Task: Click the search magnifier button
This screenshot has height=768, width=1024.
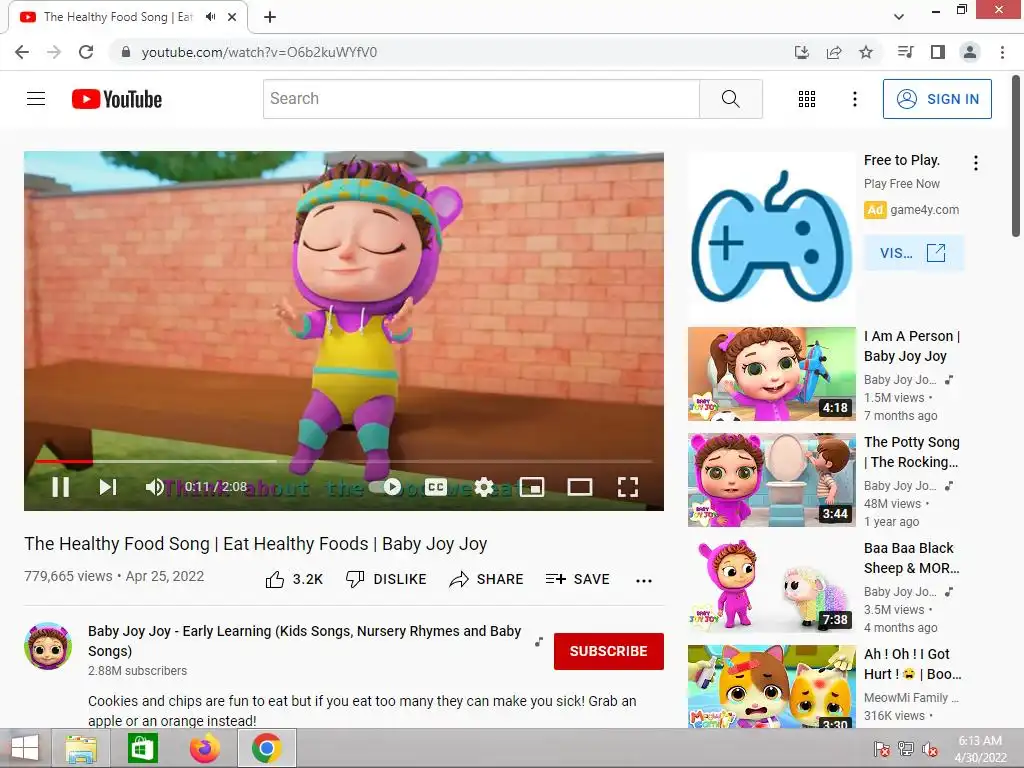Action: [x=731, y=99]
